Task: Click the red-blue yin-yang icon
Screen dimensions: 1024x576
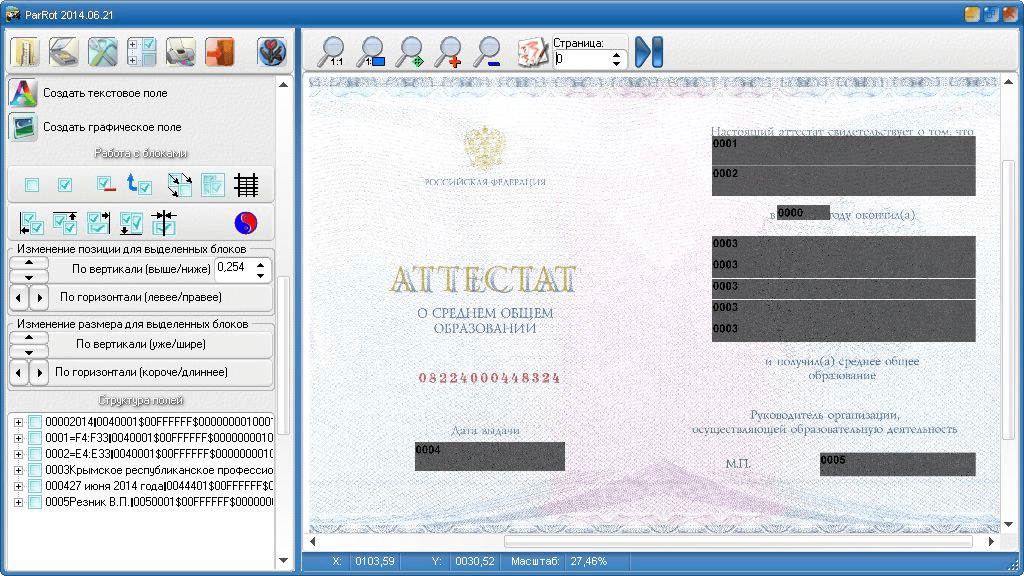Action: coord(246,223)
